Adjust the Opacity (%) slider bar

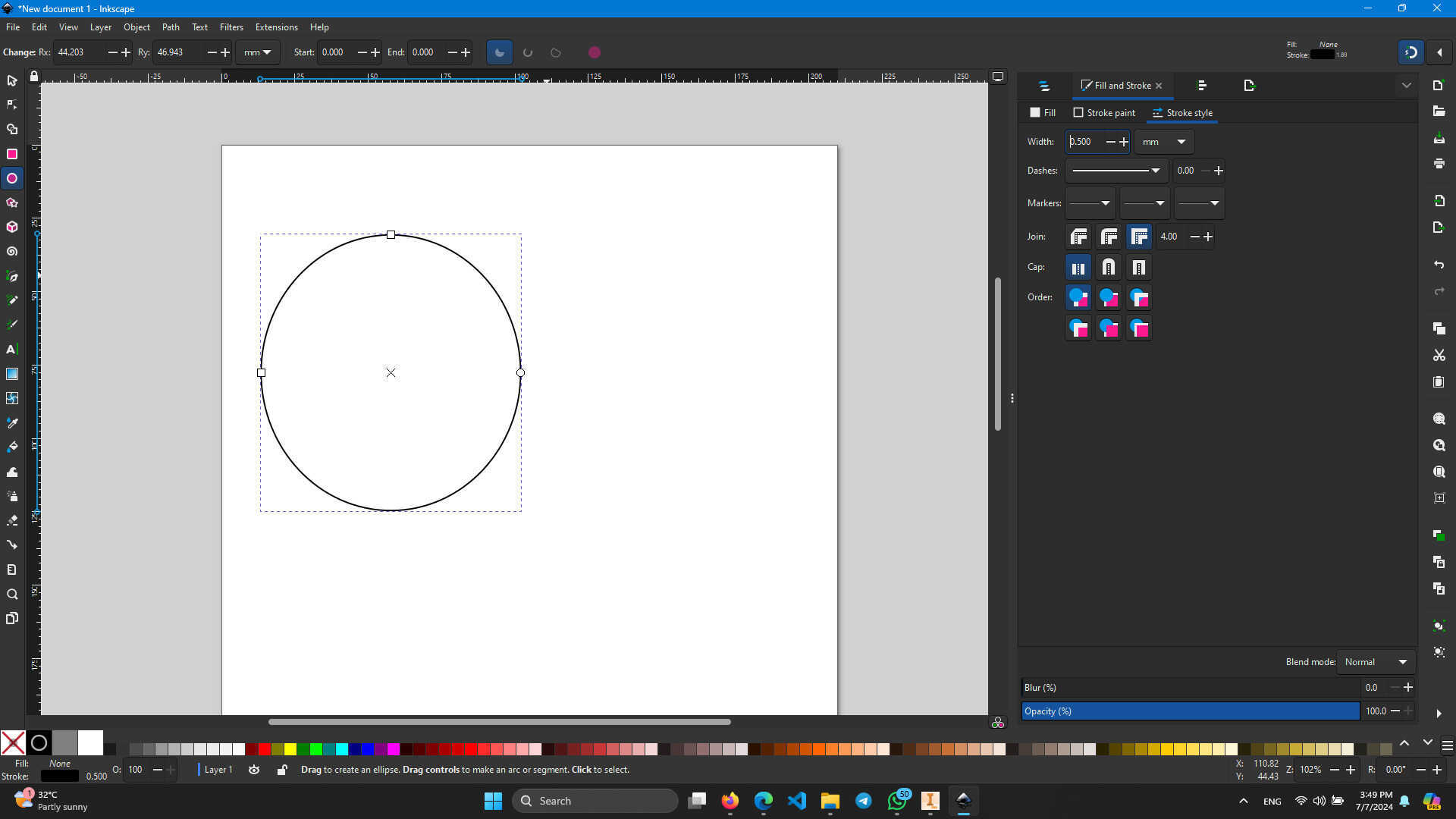click(x=1190, y=711)
